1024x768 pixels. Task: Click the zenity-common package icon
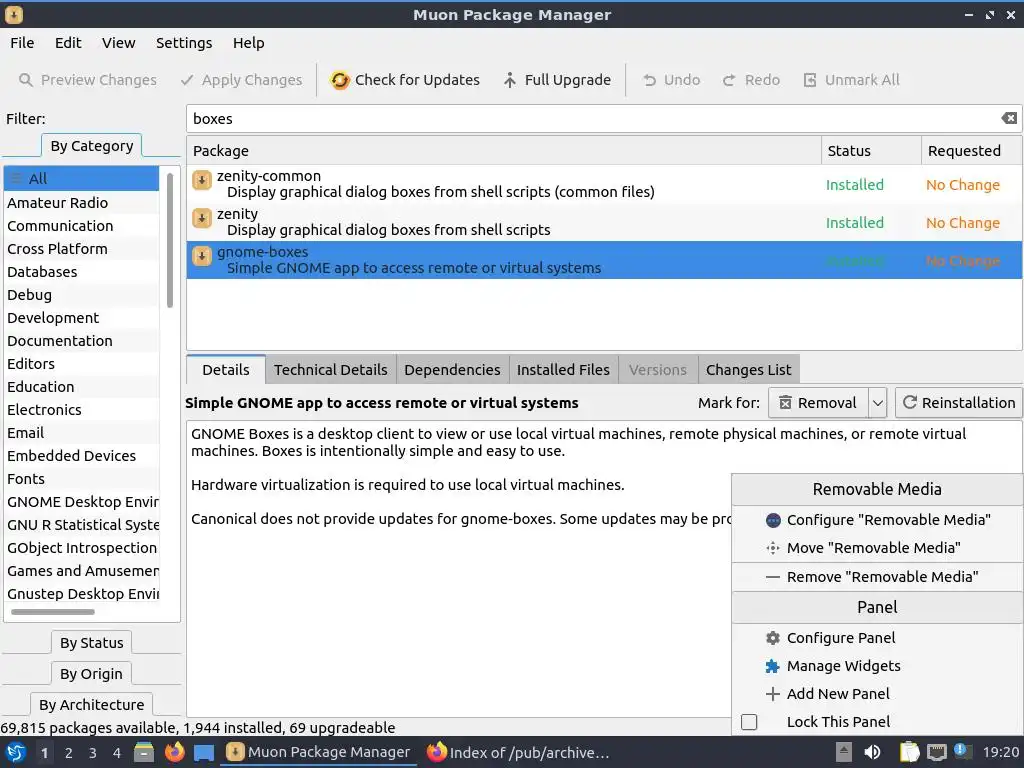[202, 180]
